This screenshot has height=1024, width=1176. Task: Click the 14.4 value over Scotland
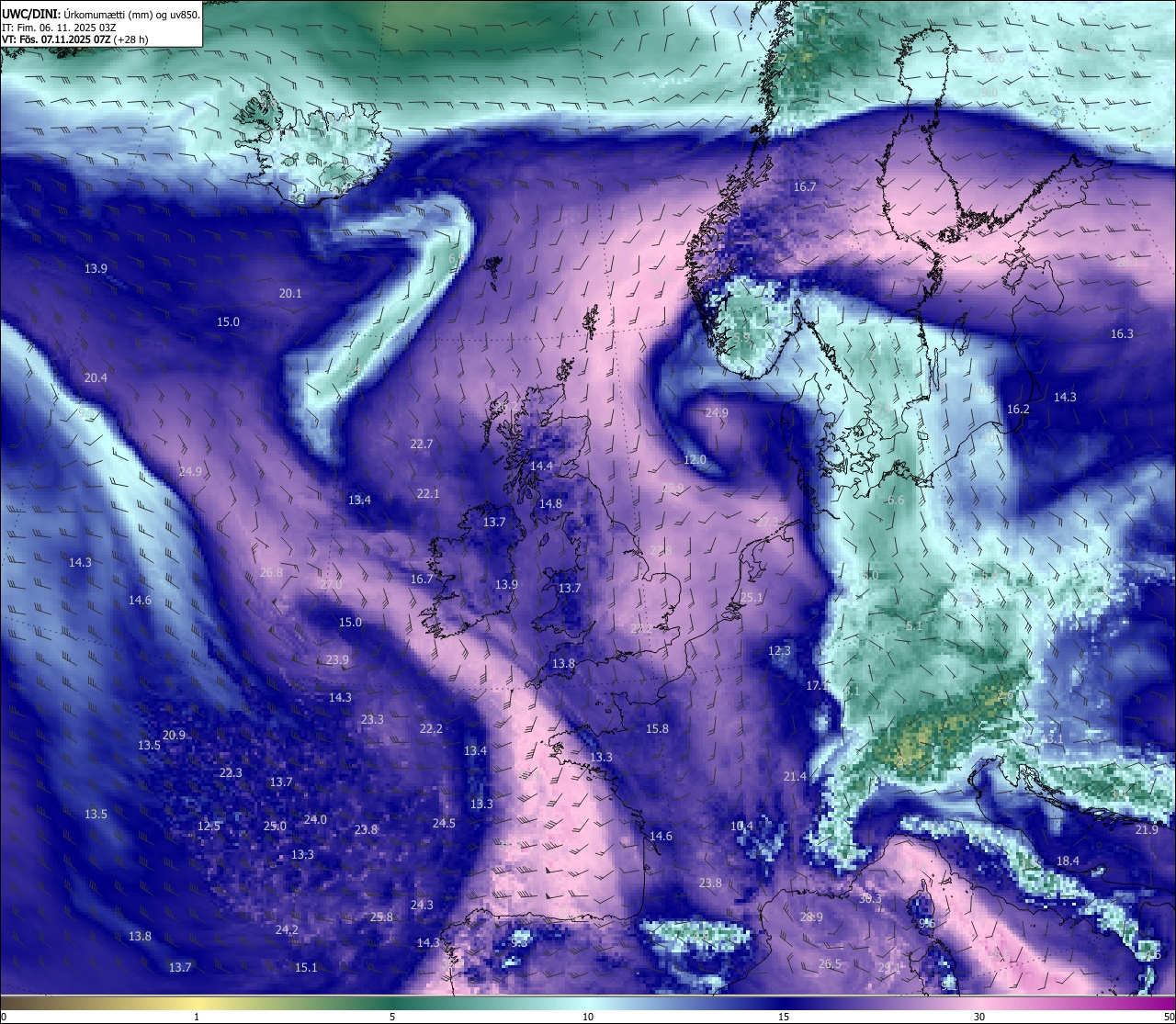point(541,467)
